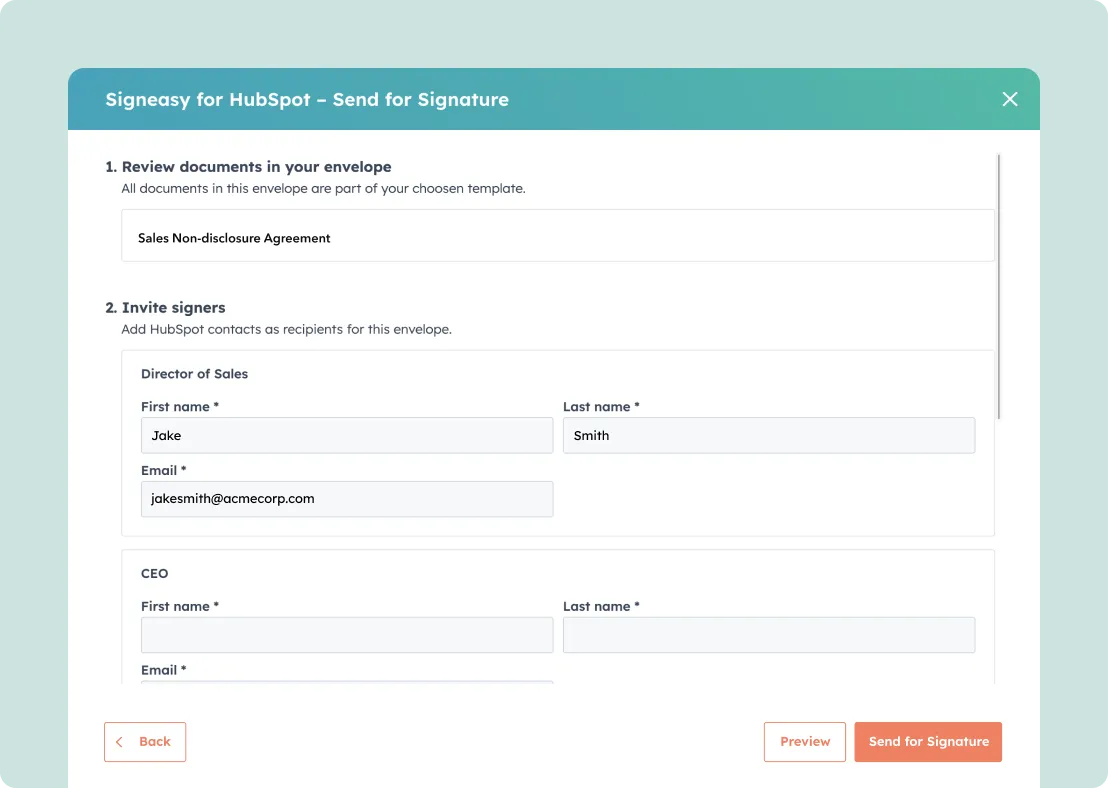Click the chevron arrow inside the Back button
Screen dimensions: 1108x788
click(x=119, y=741)
